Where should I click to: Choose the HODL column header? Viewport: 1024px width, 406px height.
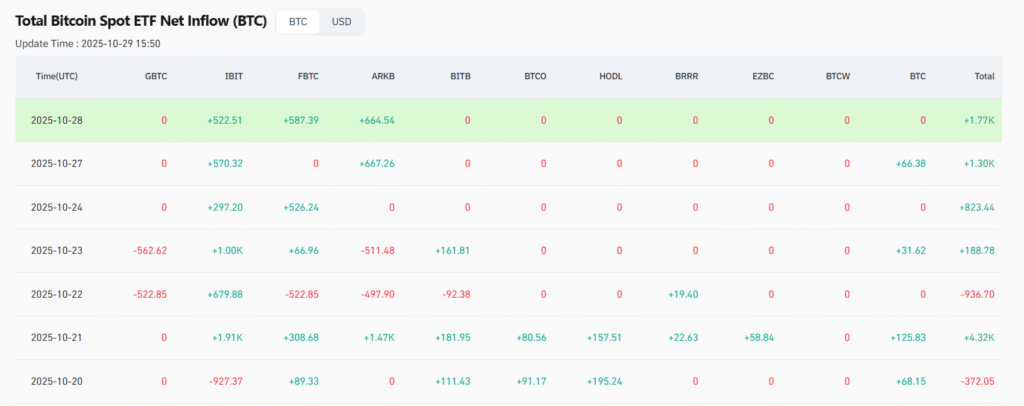pos(609,76)
